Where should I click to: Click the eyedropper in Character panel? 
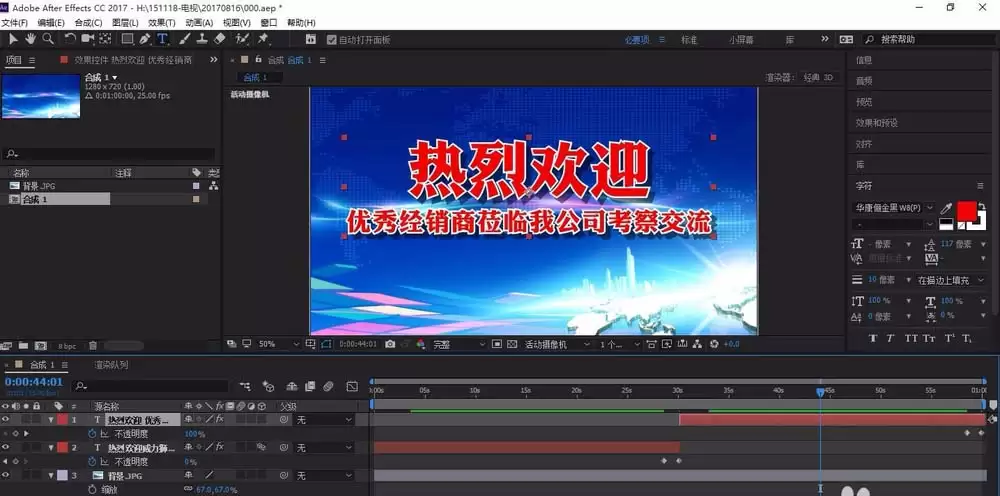(946, 208)
